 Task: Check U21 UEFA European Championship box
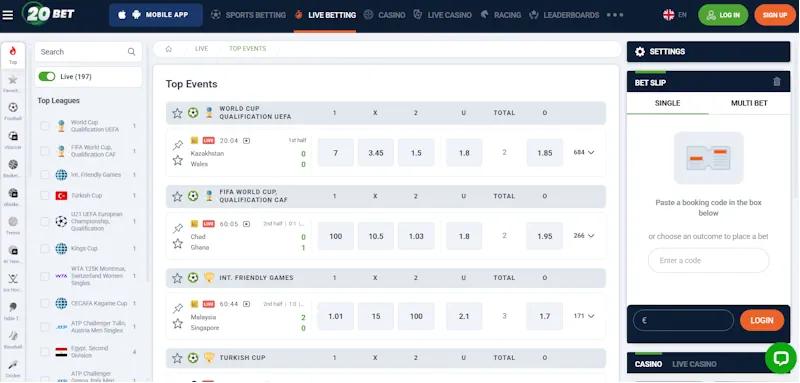coord(45,221)
